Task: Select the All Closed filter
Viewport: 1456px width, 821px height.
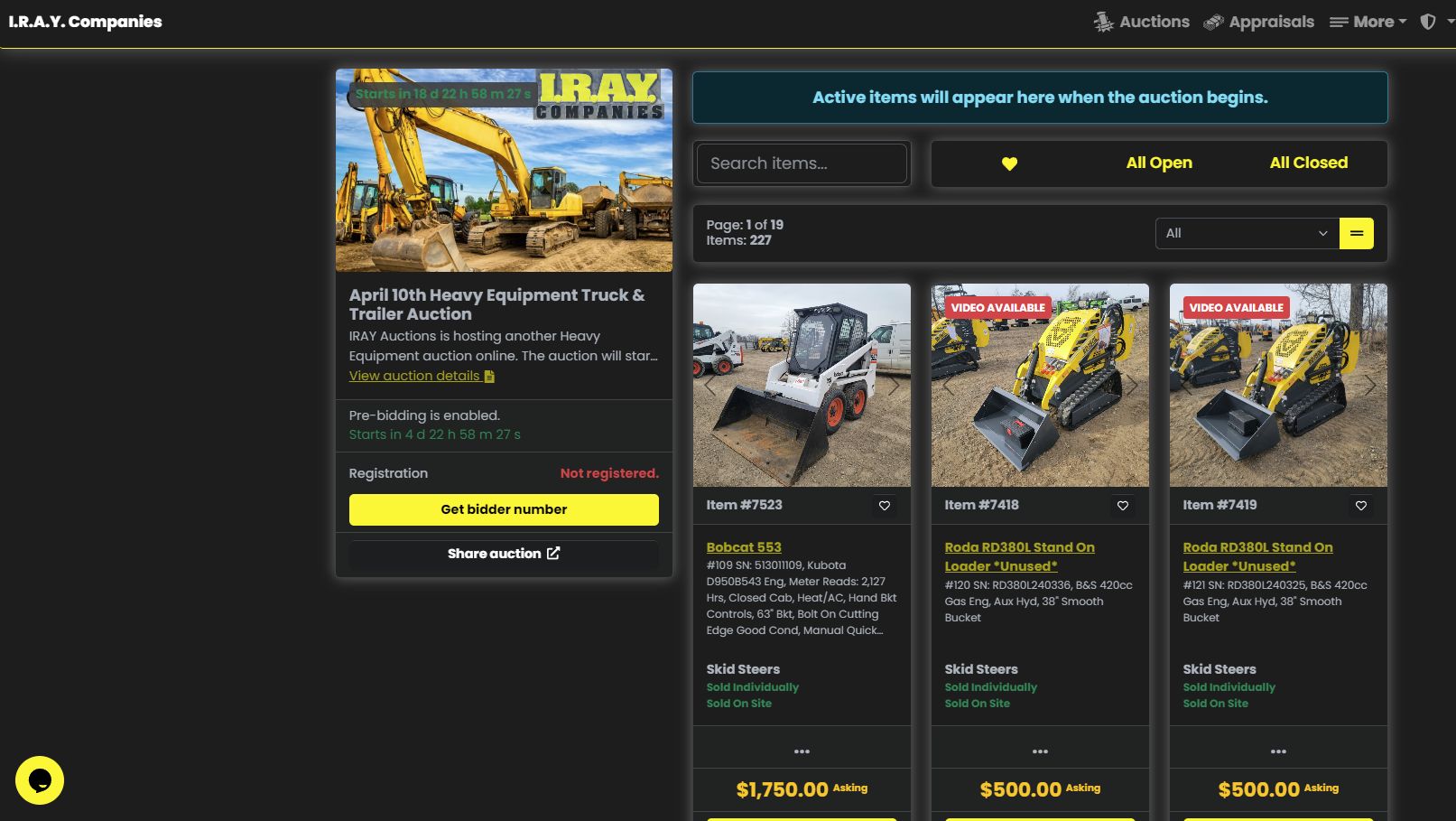Action: point(1308,163)
